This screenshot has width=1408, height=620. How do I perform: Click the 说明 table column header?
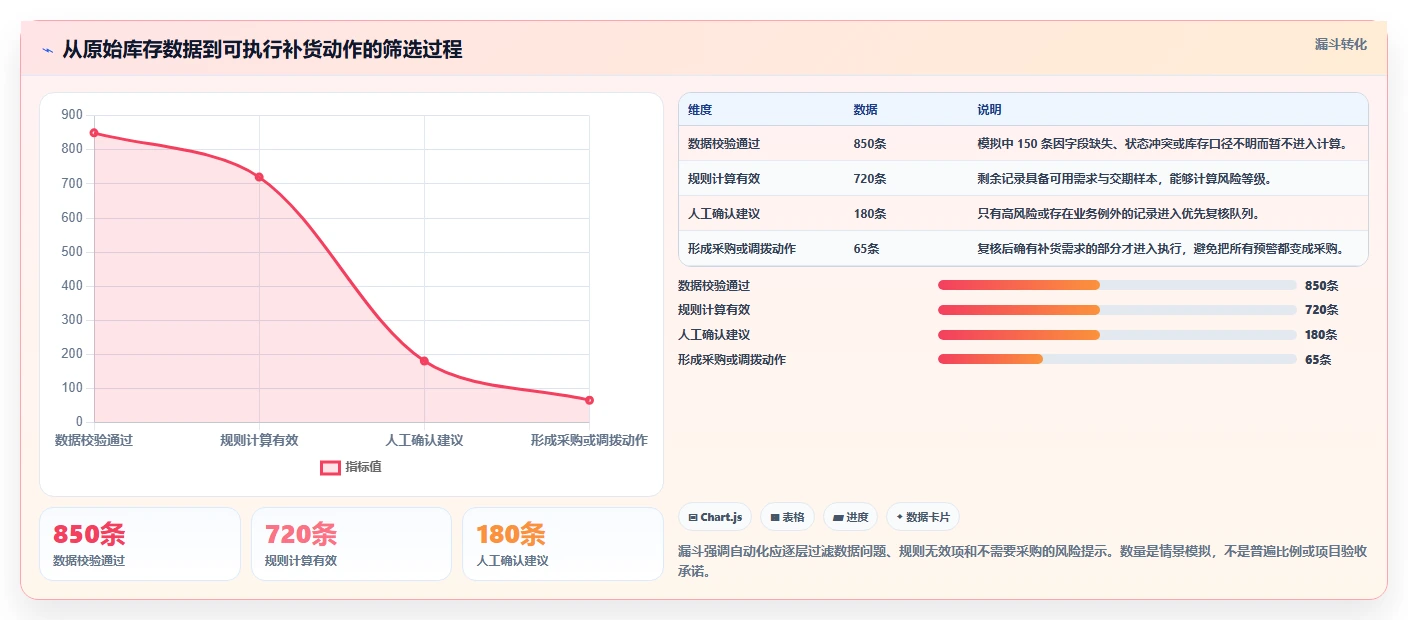click(989, 110)
